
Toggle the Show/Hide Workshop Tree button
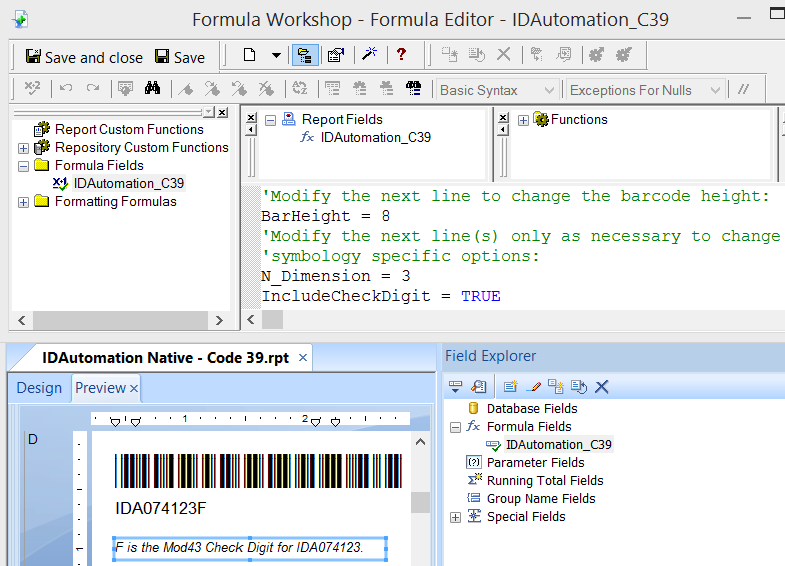coord(305,55)
